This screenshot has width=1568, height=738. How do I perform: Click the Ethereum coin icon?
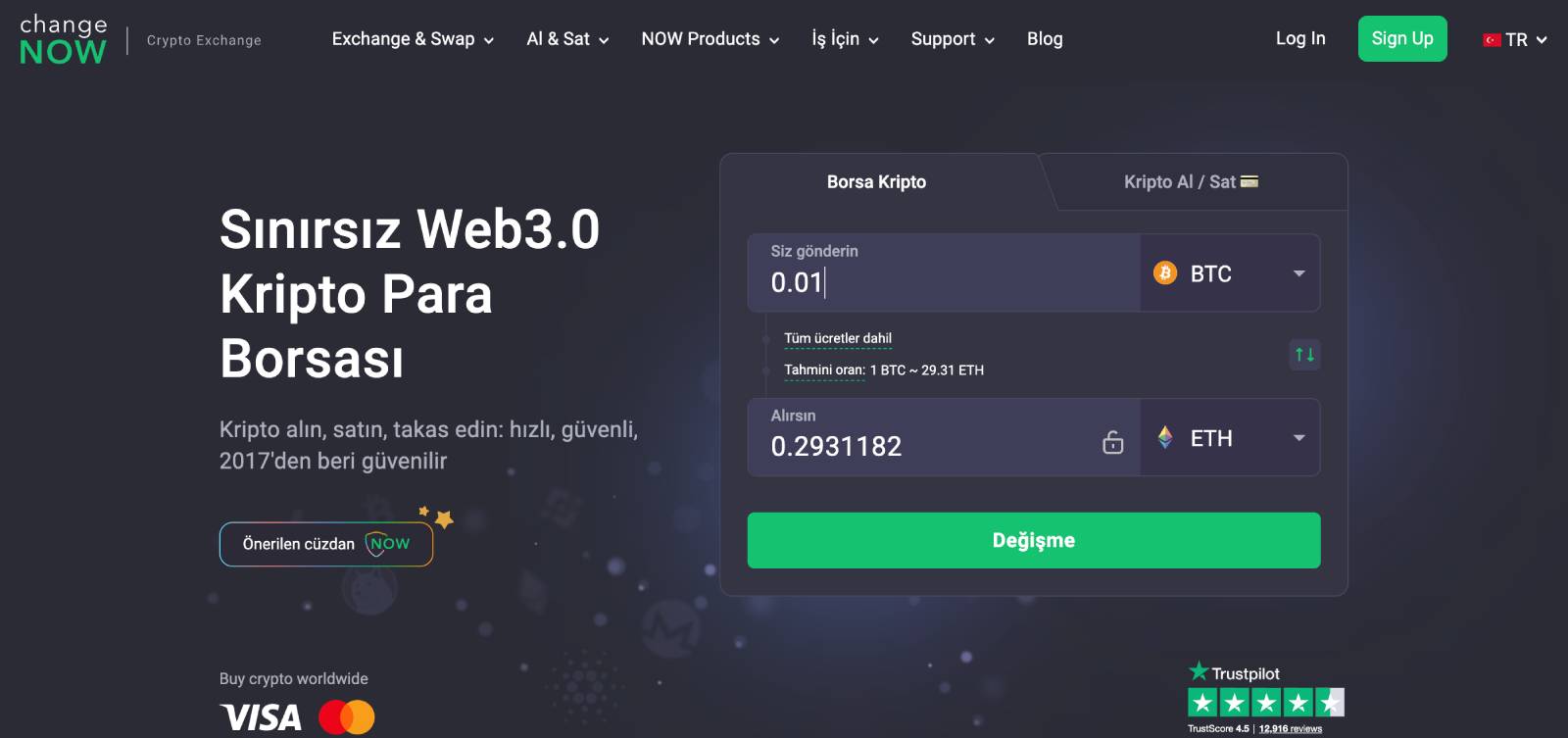coord(1165,437)
